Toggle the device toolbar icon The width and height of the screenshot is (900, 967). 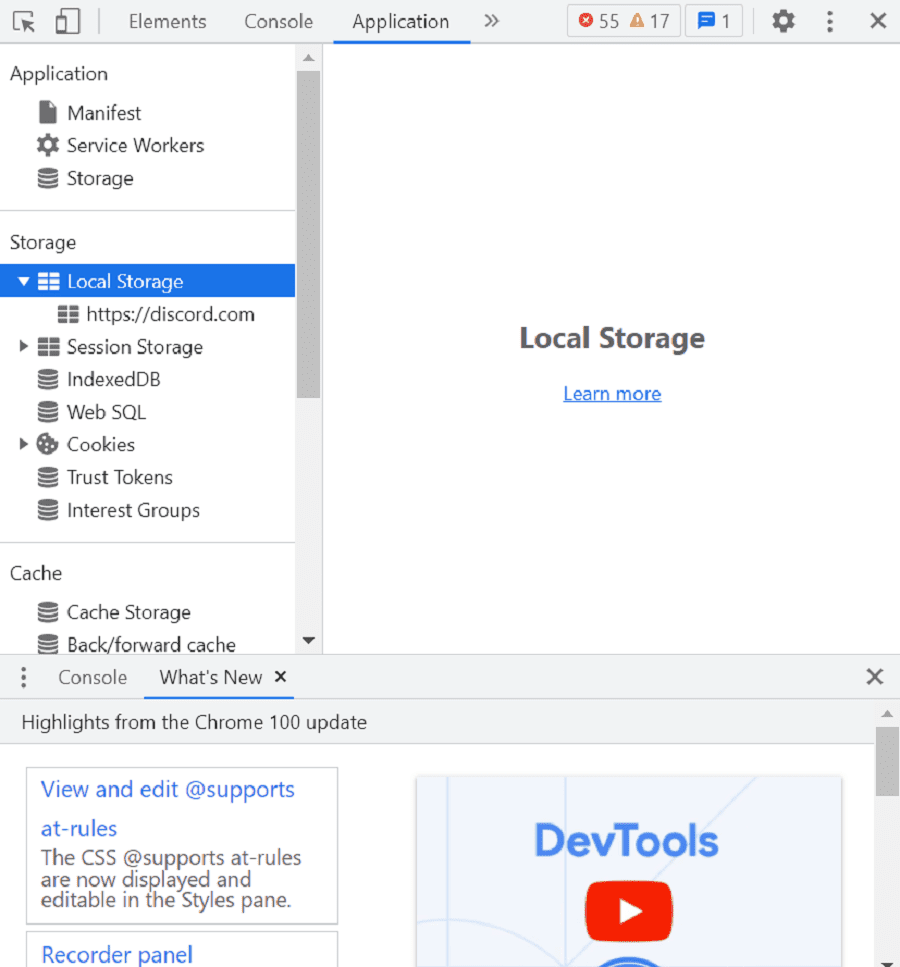click(x=67, y=21)
